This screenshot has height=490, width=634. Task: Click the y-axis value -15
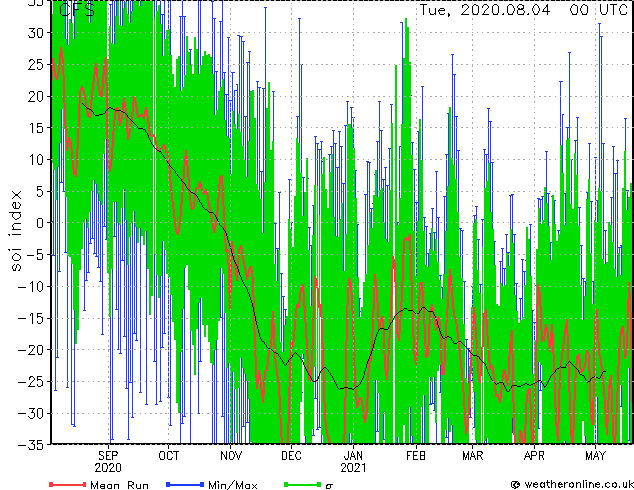coord(31,318)
